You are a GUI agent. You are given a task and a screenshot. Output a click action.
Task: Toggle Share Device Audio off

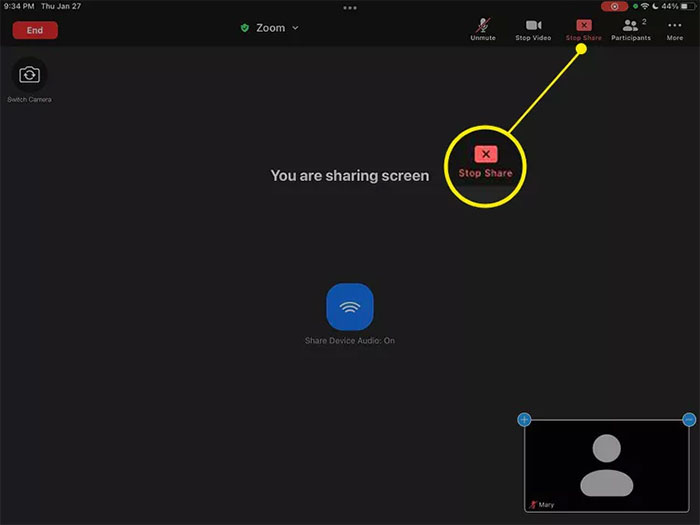(x=350, y=307)
